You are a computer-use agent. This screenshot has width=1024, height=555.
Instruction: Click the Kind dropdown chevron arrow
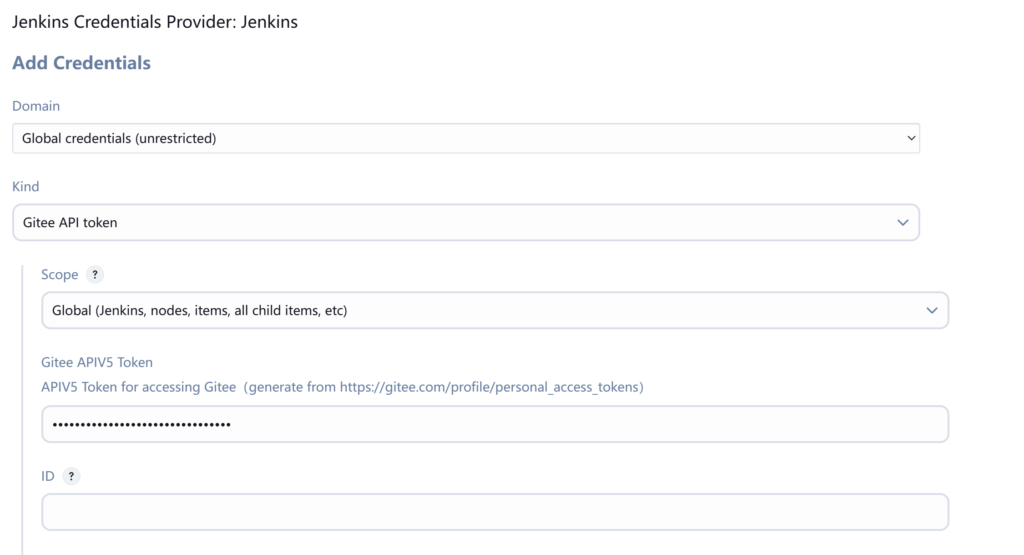[903, 222]
